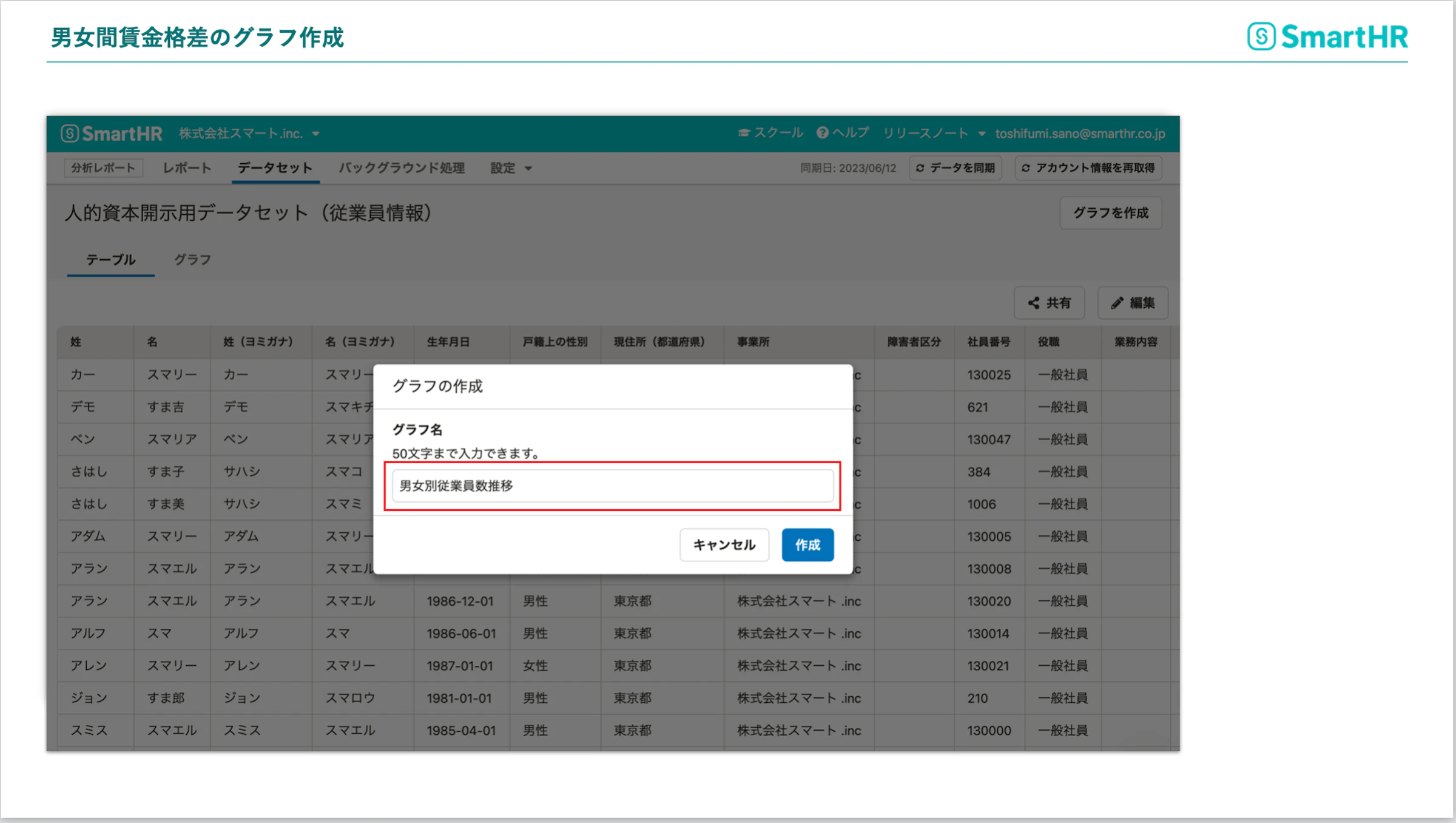
Task: Click アカウント情報を再取得 refresh button
Action: [x=1088, y=168]
